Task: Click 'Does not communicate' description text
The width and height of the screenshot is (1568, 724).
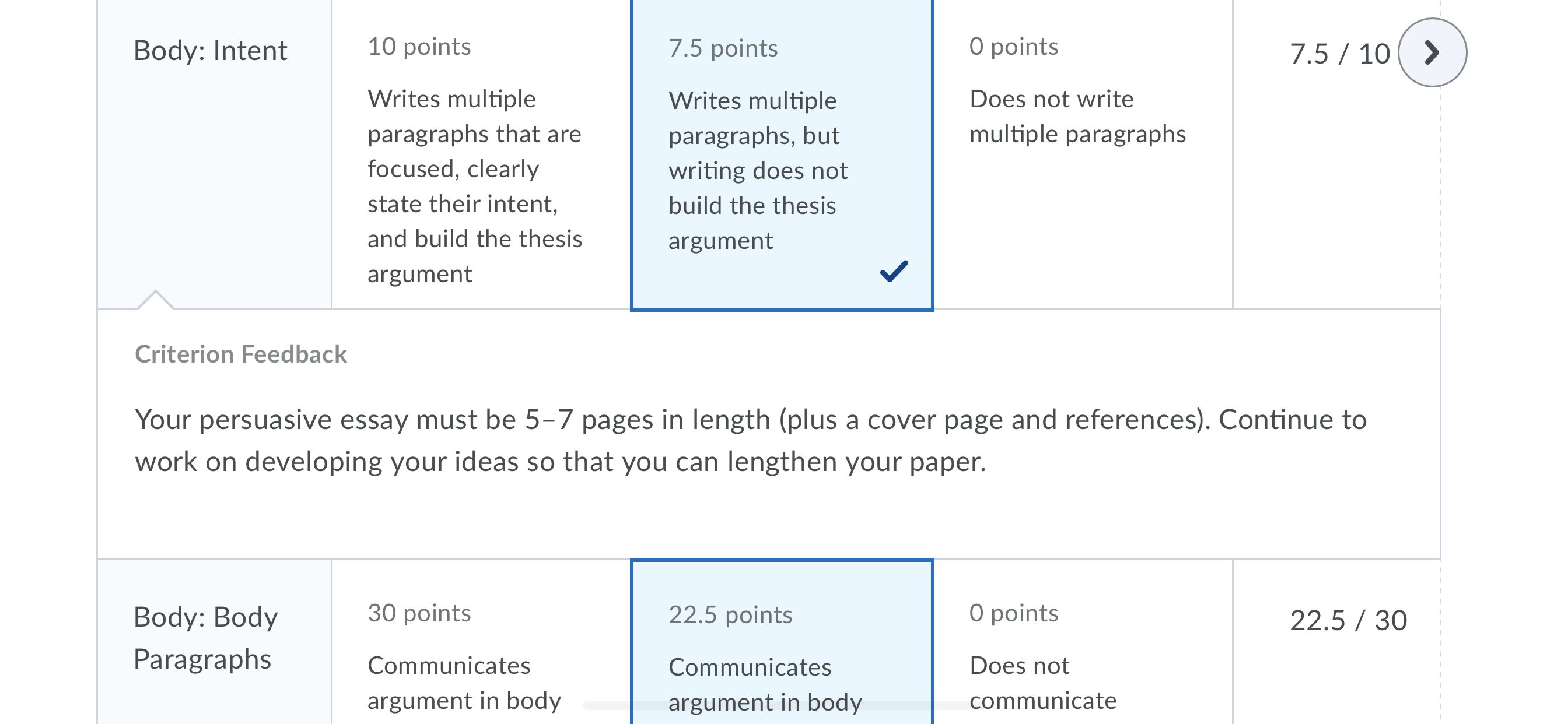Action: click(x=1042, y=683)
